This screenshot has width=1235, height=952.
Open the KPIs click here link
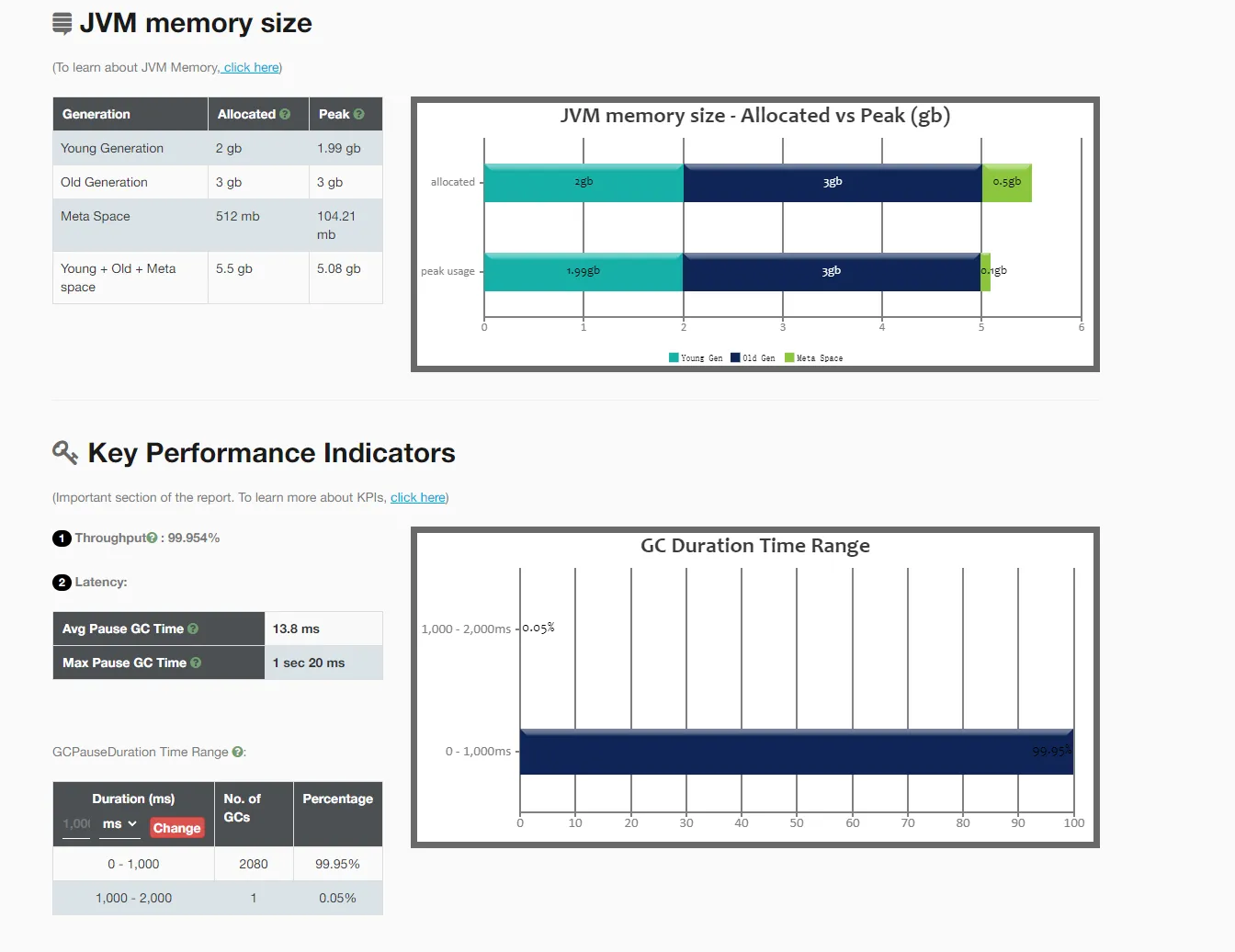418,497
